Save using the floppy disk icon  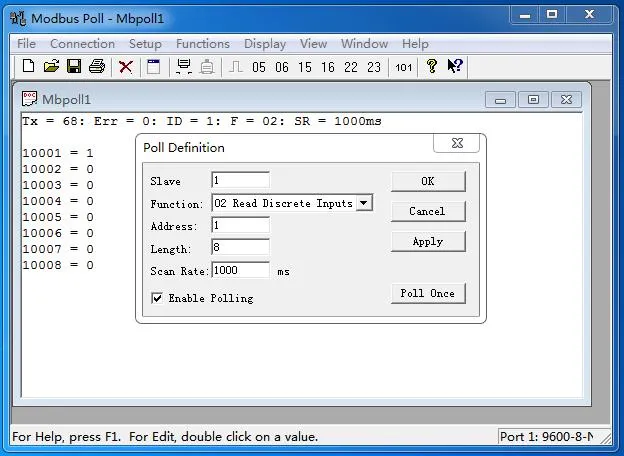tap(74, 66)
